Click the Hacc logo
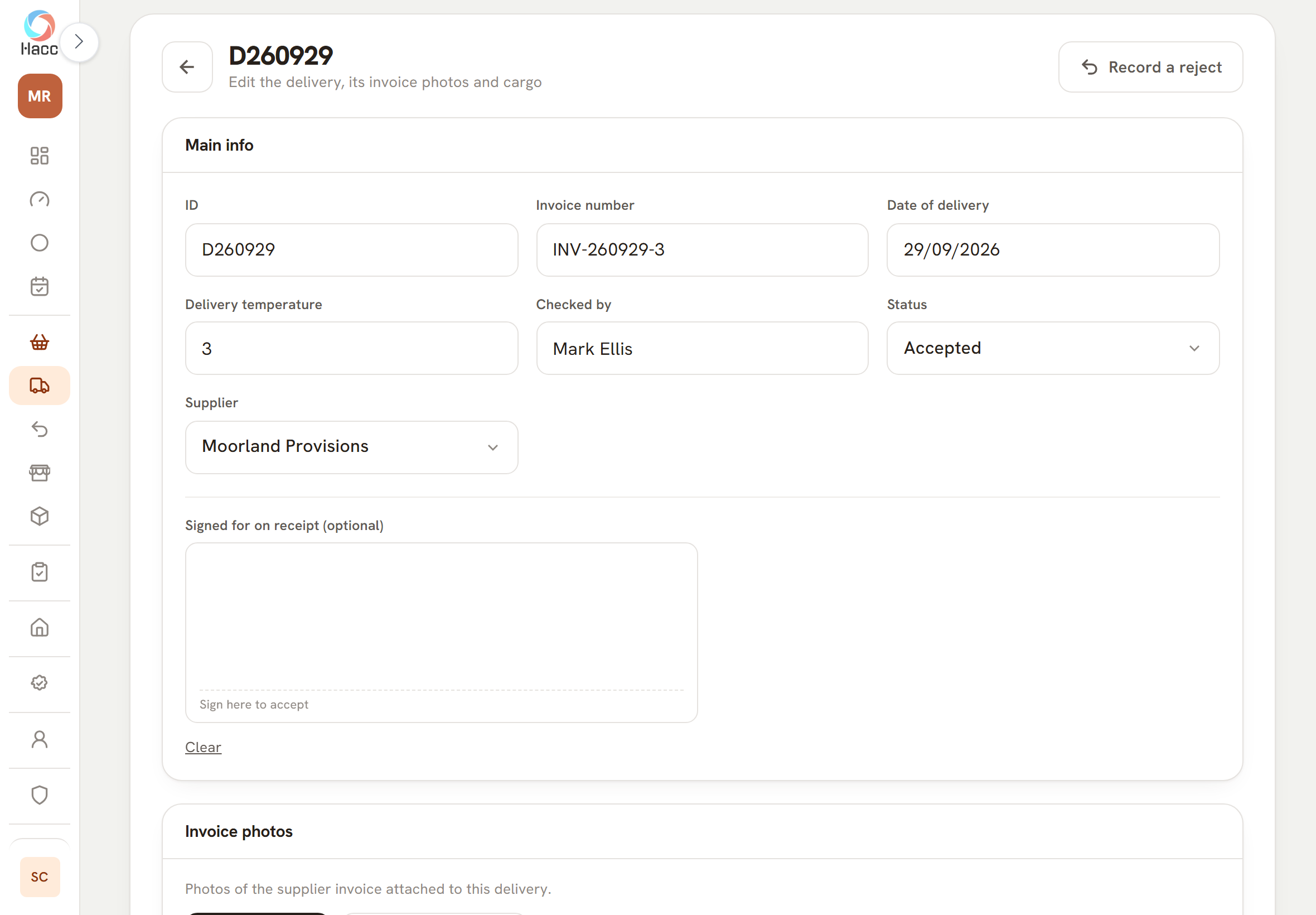This screenshot has height=915, width=1316. tap(40, 33)
